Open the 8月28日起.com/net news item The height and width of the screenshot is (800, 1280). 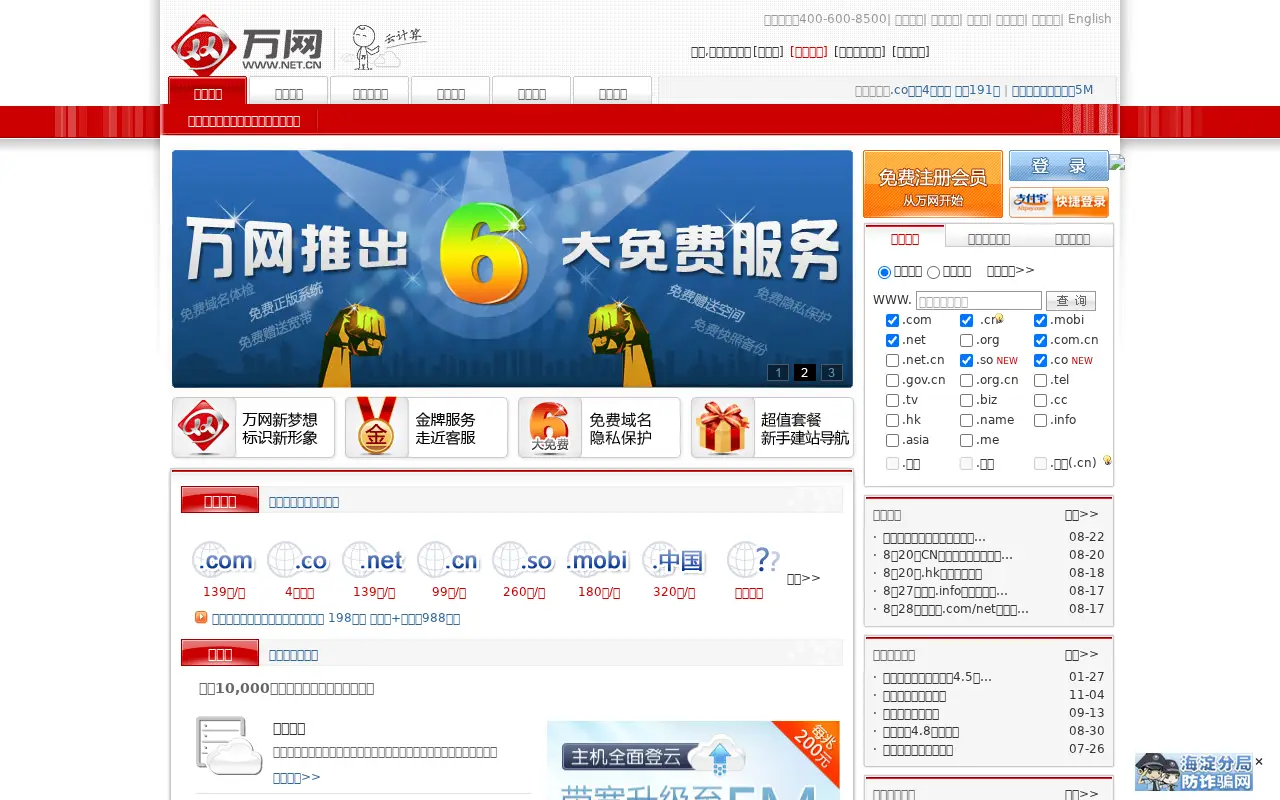[956, 609]
